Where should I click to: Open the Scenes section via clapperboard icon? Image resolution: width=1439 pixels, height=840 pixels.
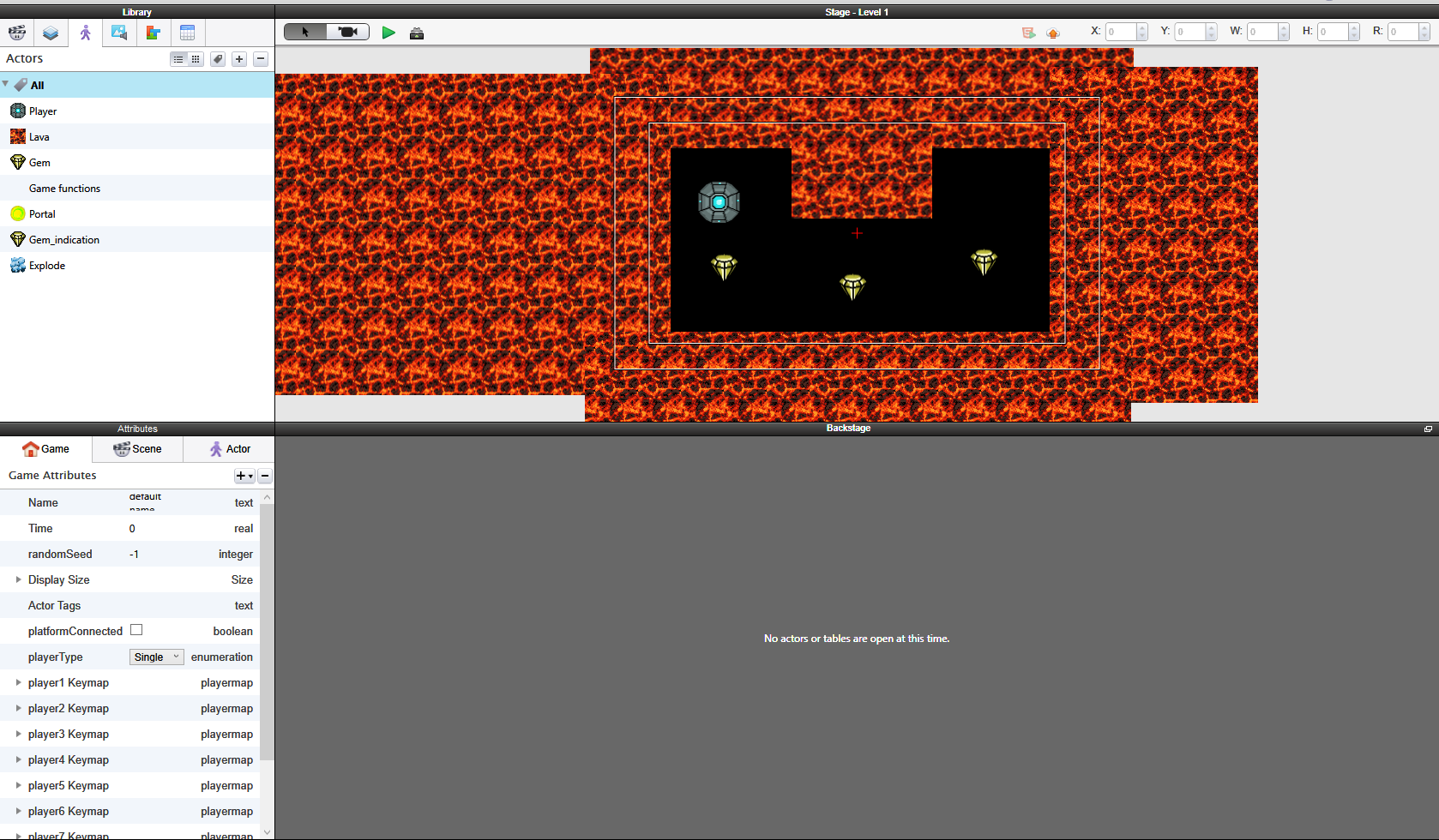click(x=16, y=33)
